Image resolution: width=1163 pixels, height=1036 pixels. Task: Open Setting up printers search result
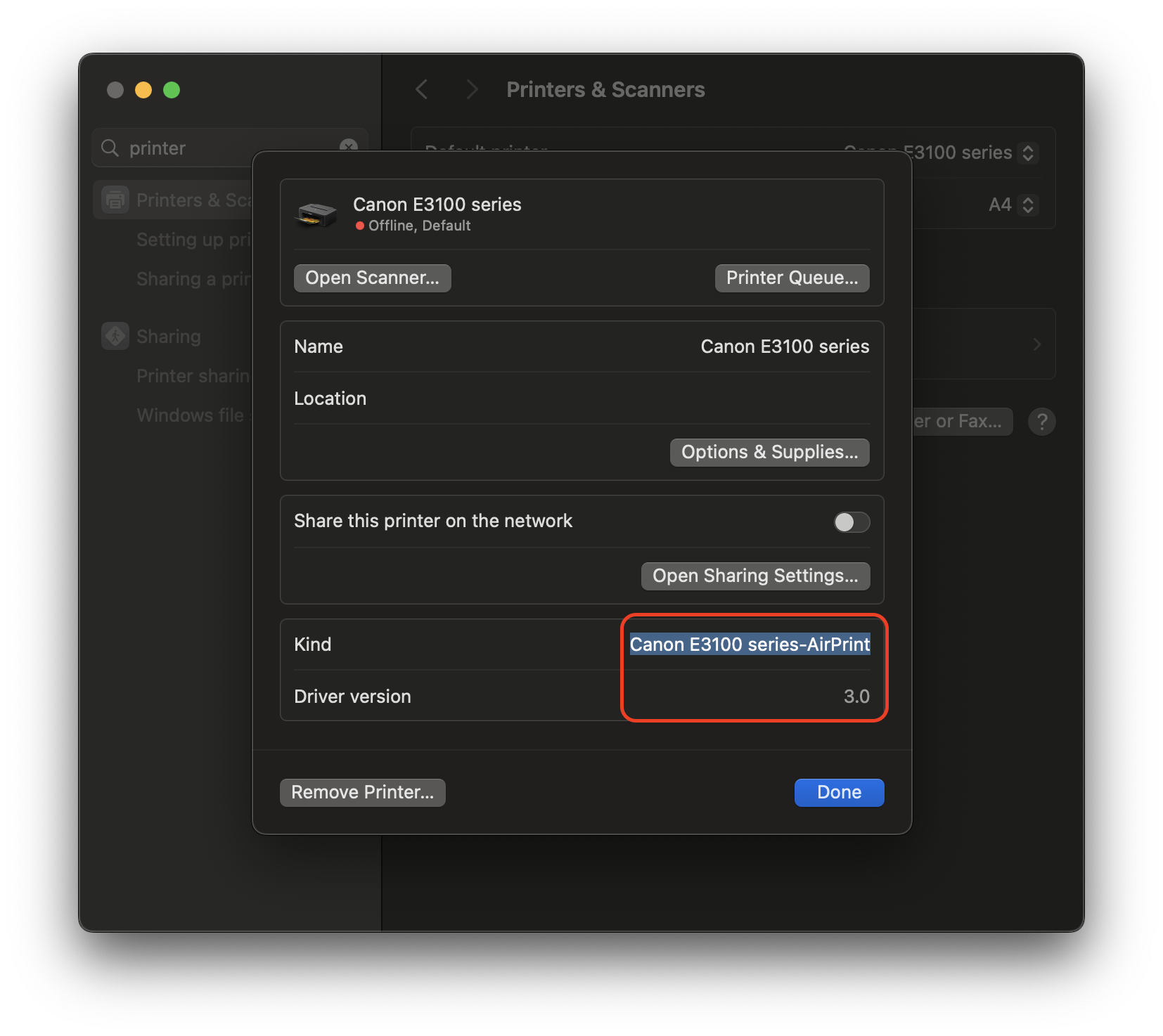(x=193, y=240)
